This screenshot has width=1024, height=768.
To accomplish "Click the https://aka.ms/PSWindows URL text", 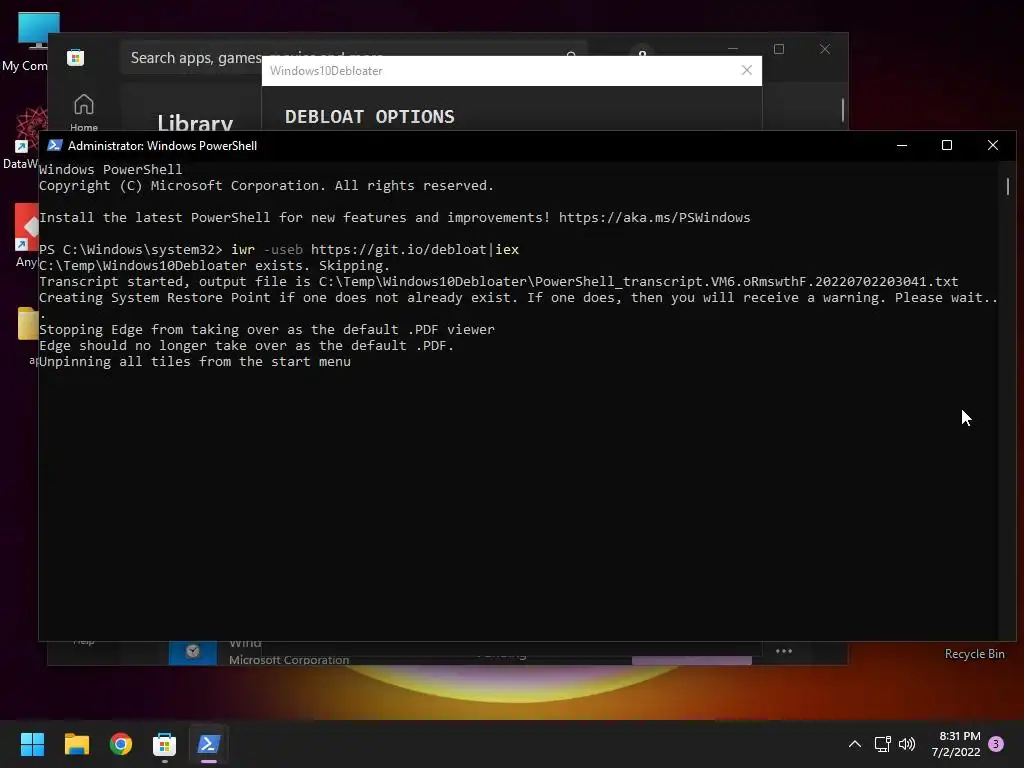I will 654,217.
